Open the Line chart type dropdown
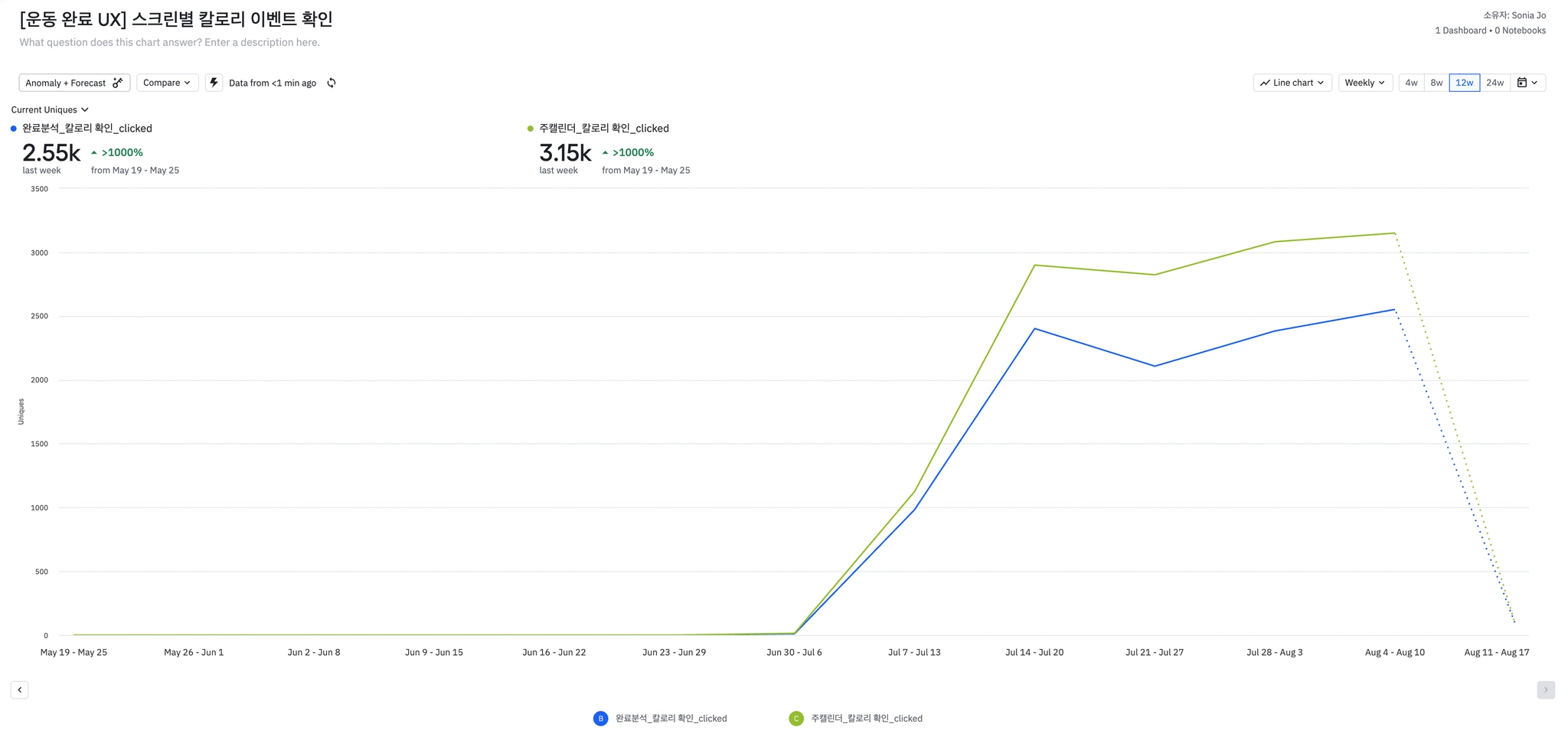The width and height of the screenshot is (1568, 740). 1292,83
